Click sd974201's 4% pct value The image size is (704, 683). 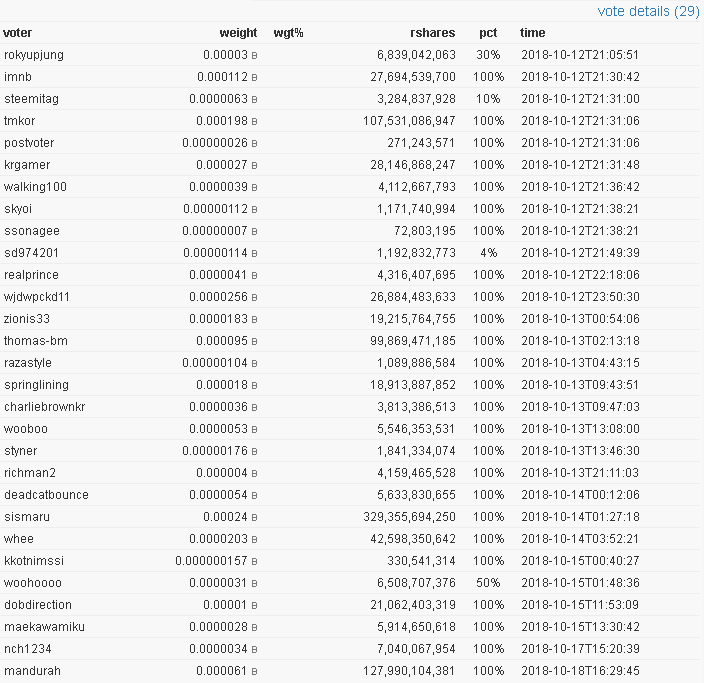click(488, 253)
